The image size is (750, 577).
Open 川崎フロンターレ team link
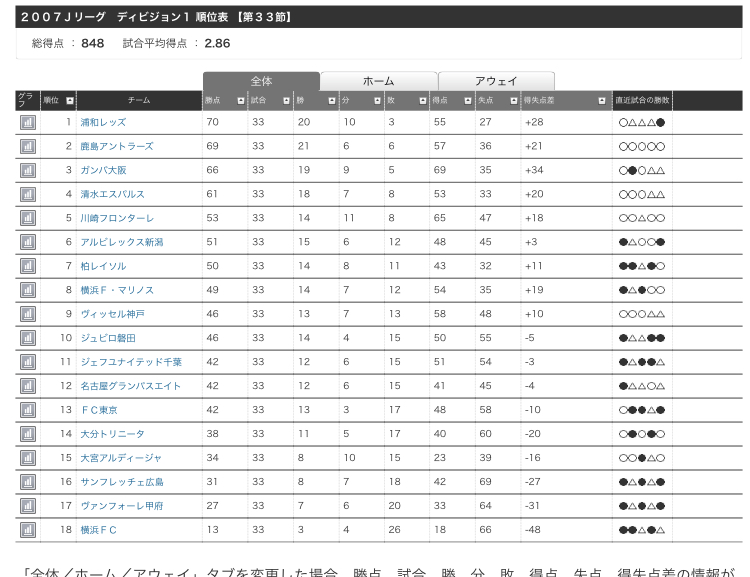(x=117, y=218)
